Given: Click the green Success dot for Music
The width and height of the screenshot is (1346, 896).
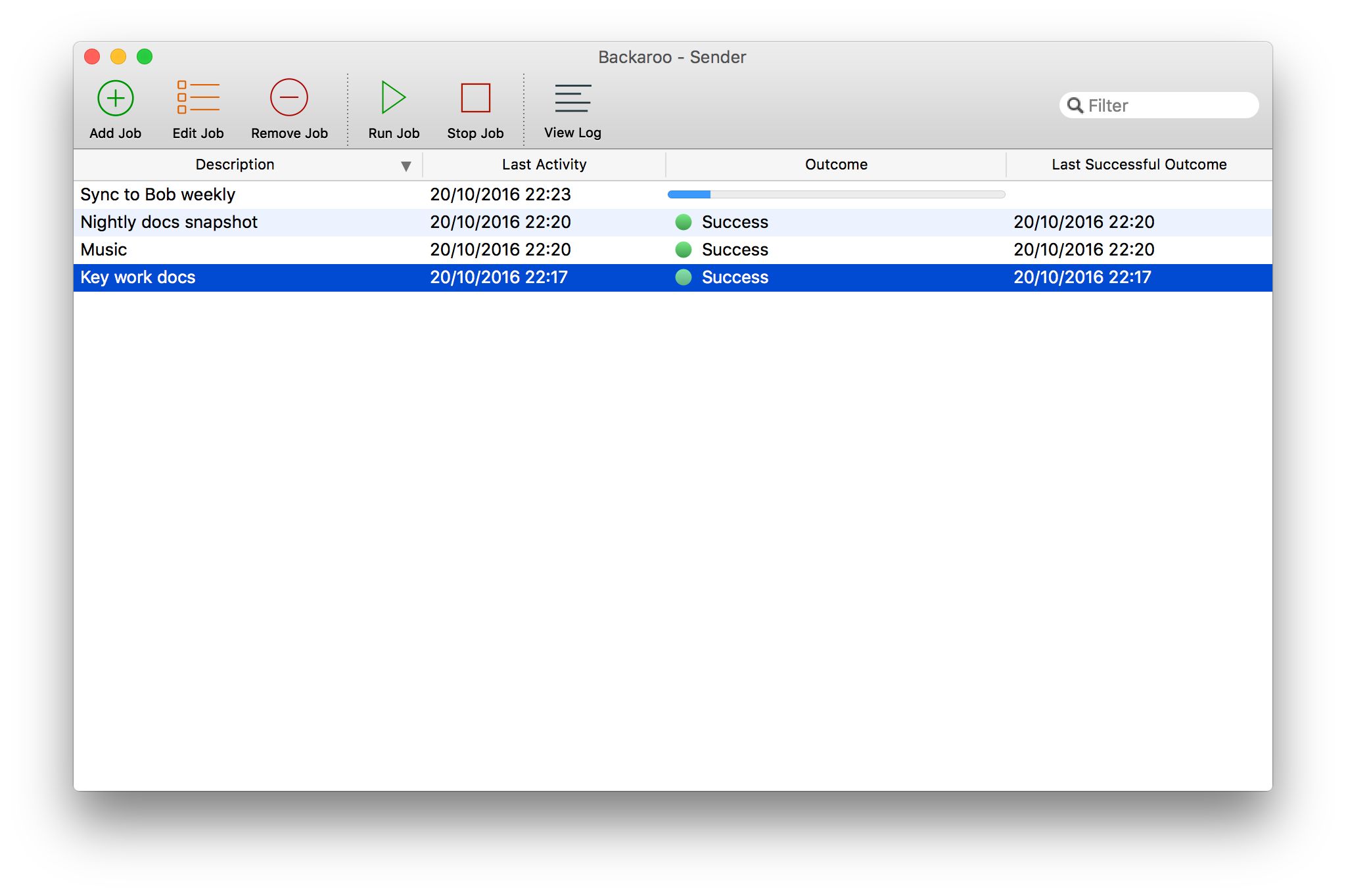Looking at the screenshot, I should [683, 250].
